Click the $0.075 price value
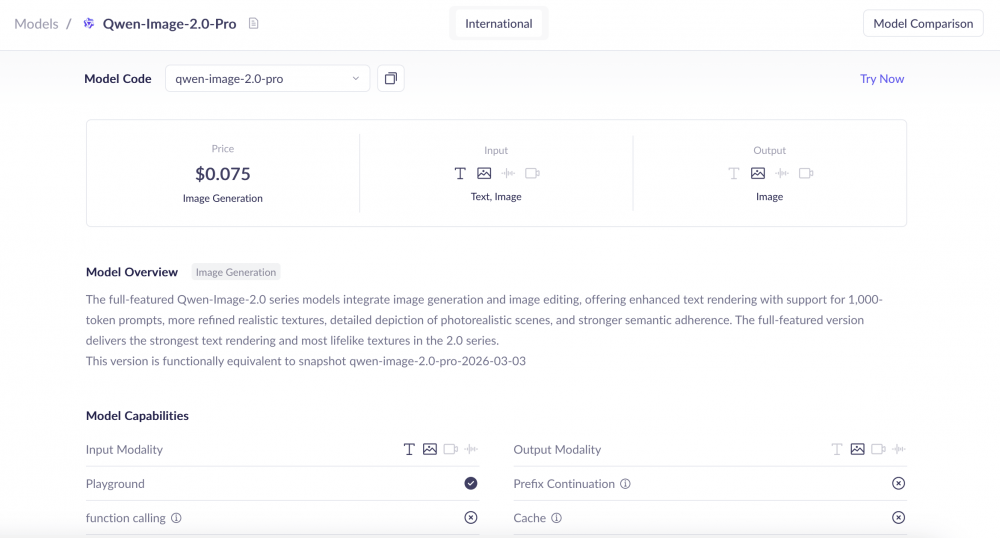1000x538 pixels. click(x=223, y=173)
